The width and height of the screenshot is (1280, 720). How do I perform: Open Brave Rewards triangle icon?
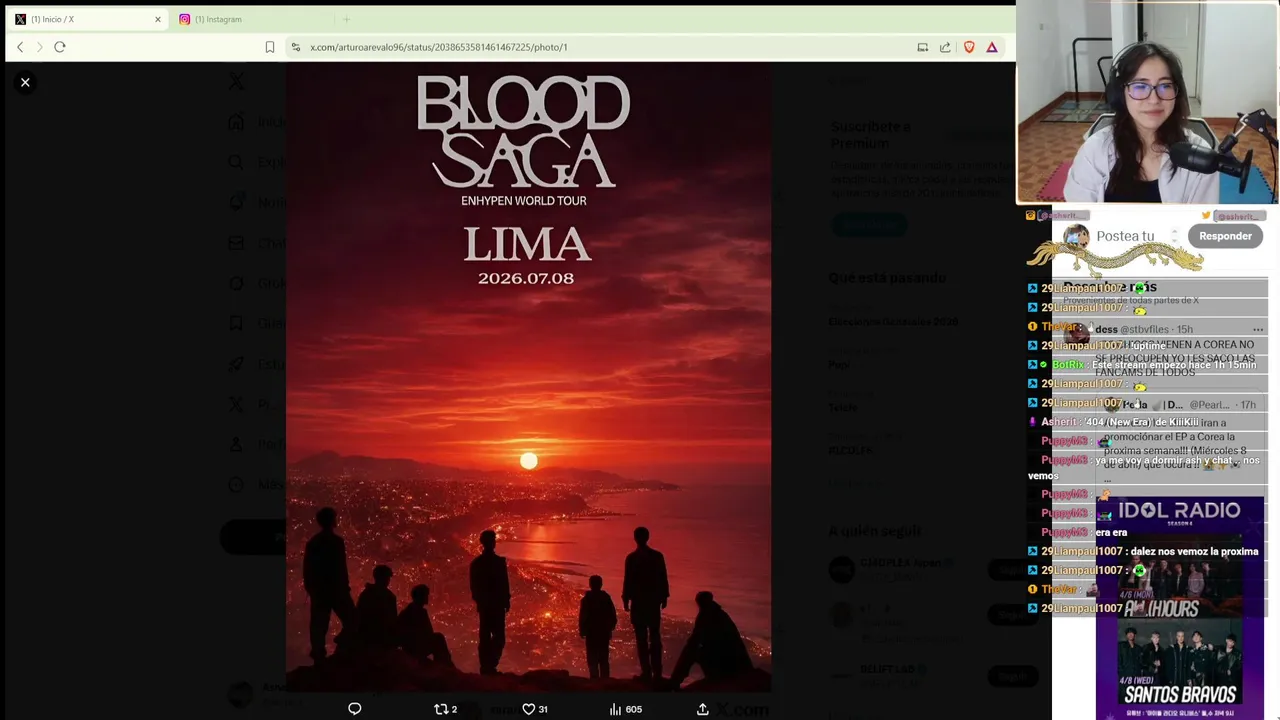[992, 47]
